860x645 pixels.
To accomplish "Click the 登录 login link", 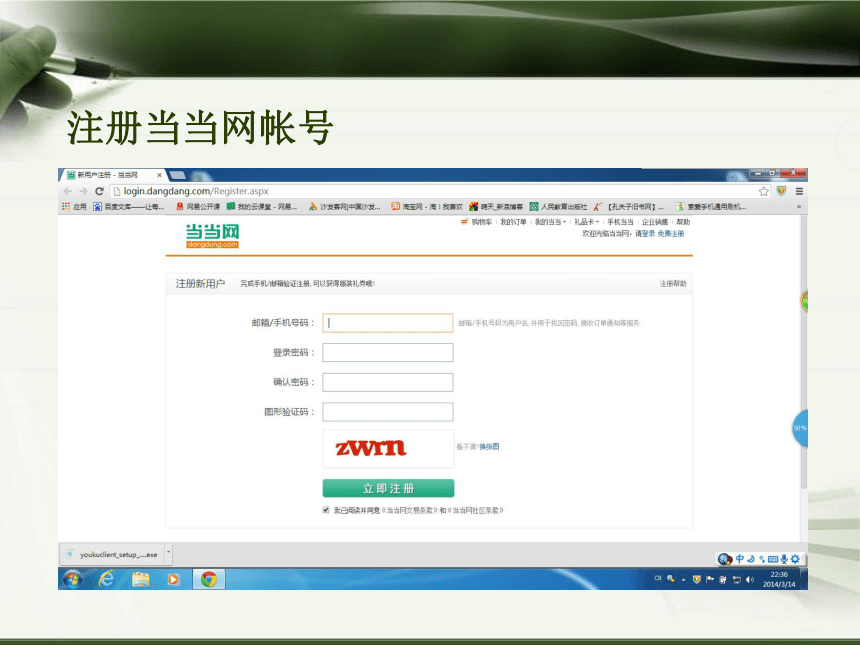I will click(x=648, y=234).
